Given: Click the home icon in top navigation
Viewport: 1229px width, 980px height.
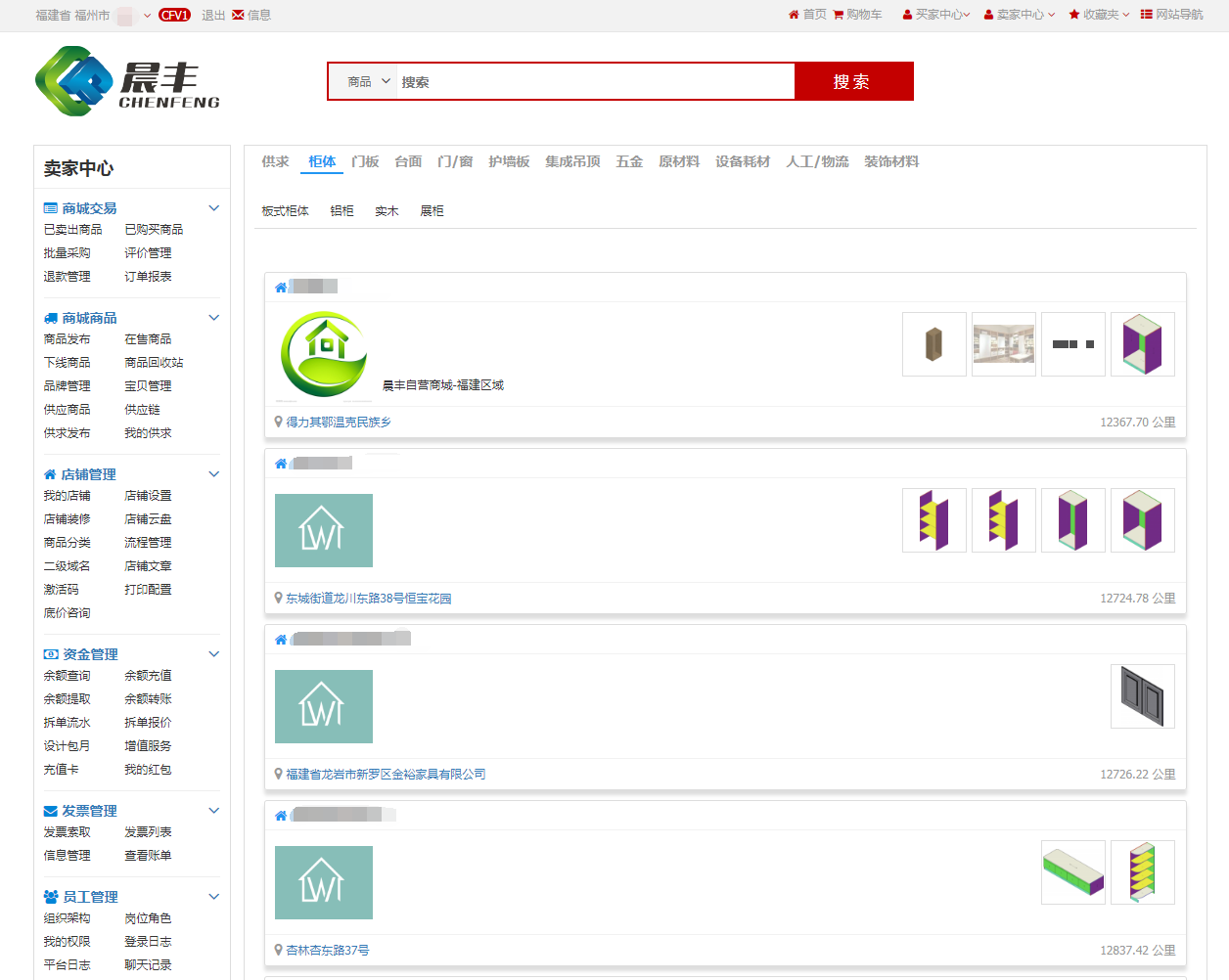Looking at the screenshot, I should click(794, 15).
